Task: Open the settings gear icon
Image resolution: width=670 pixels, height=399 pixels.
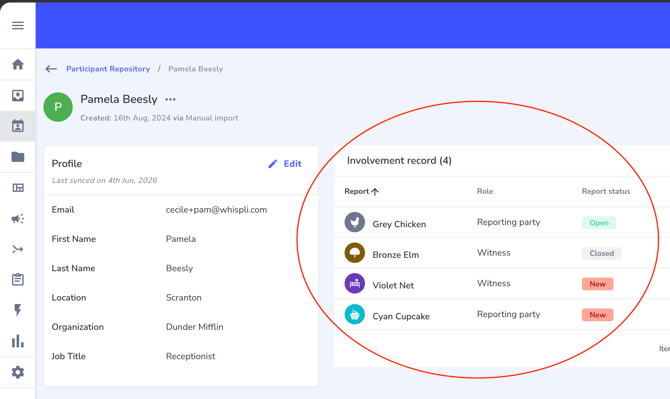Action: (x=18, y=372)
